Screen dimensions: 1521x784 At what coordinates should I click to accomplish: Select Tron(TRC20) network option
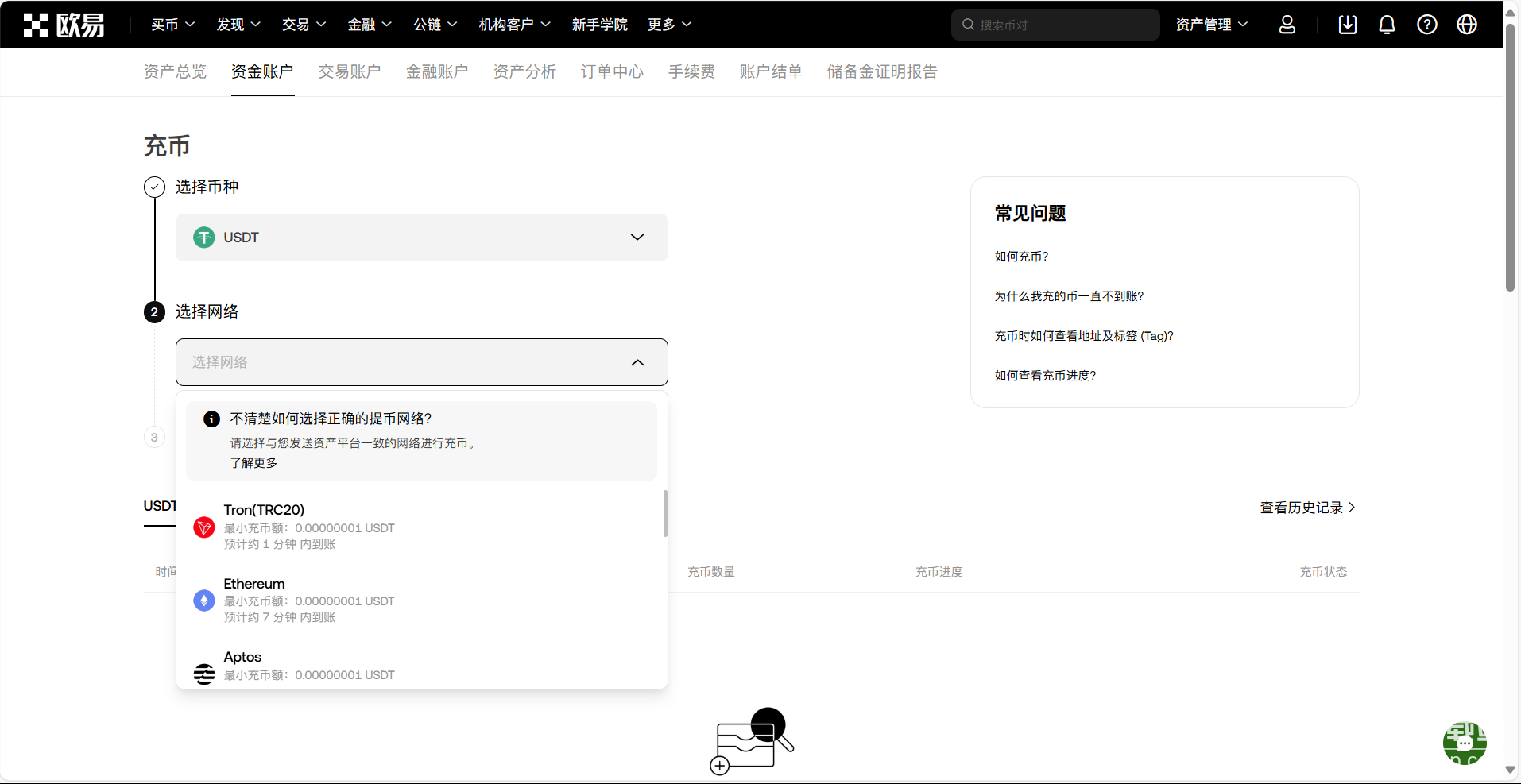[422, 527]
